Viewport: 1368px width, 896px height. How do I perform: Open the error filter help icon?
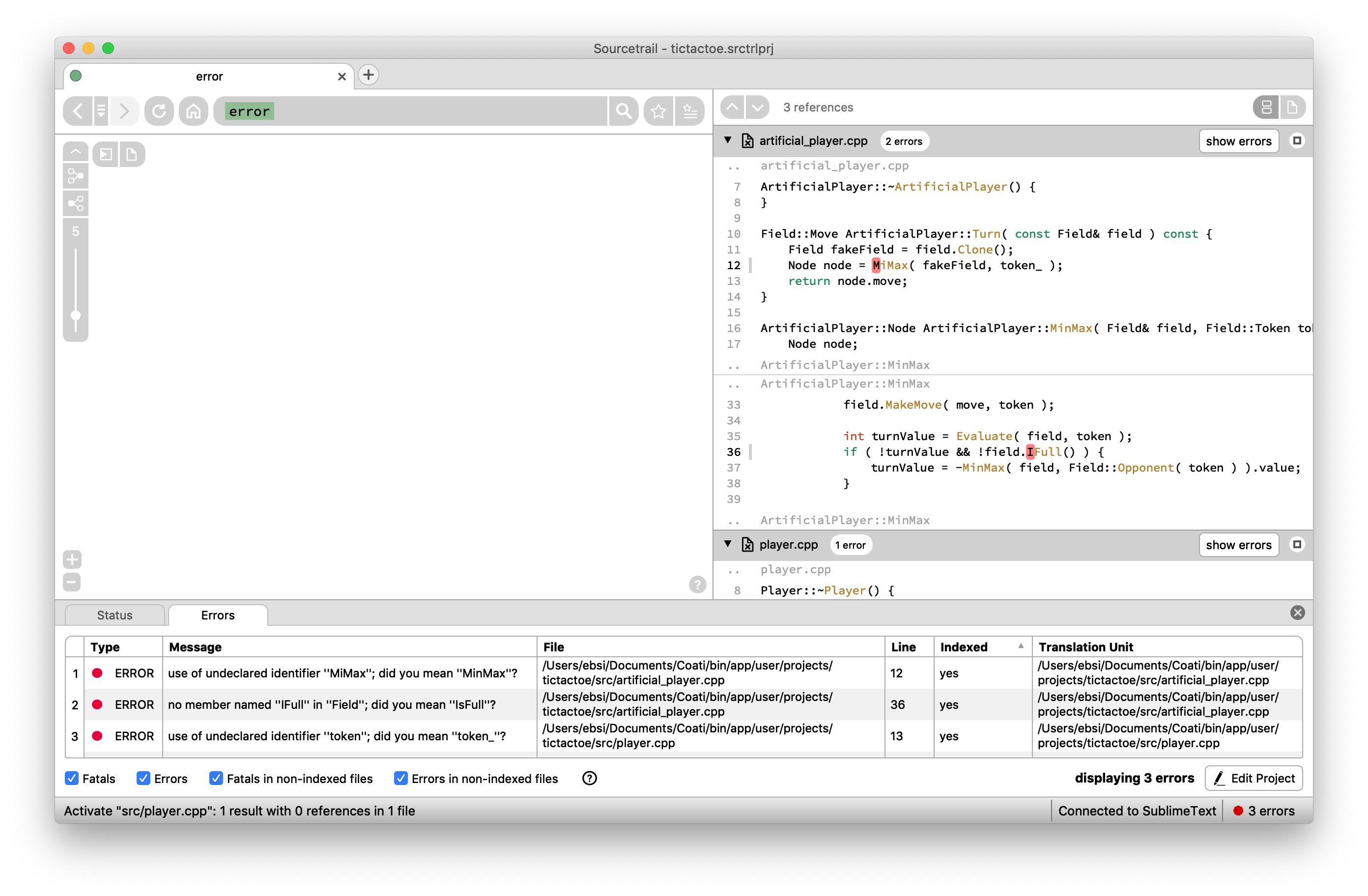point(589,778)
